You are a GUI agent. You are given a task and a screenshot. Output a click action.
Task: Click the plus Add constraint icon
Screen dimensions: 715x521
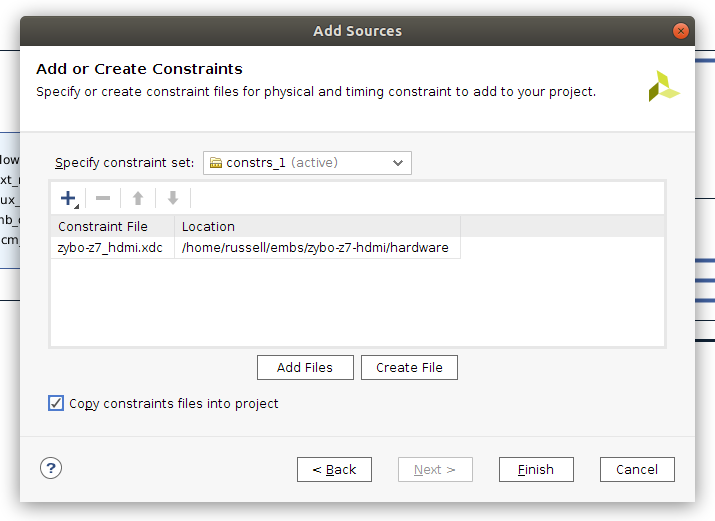[x=68, y=198]
